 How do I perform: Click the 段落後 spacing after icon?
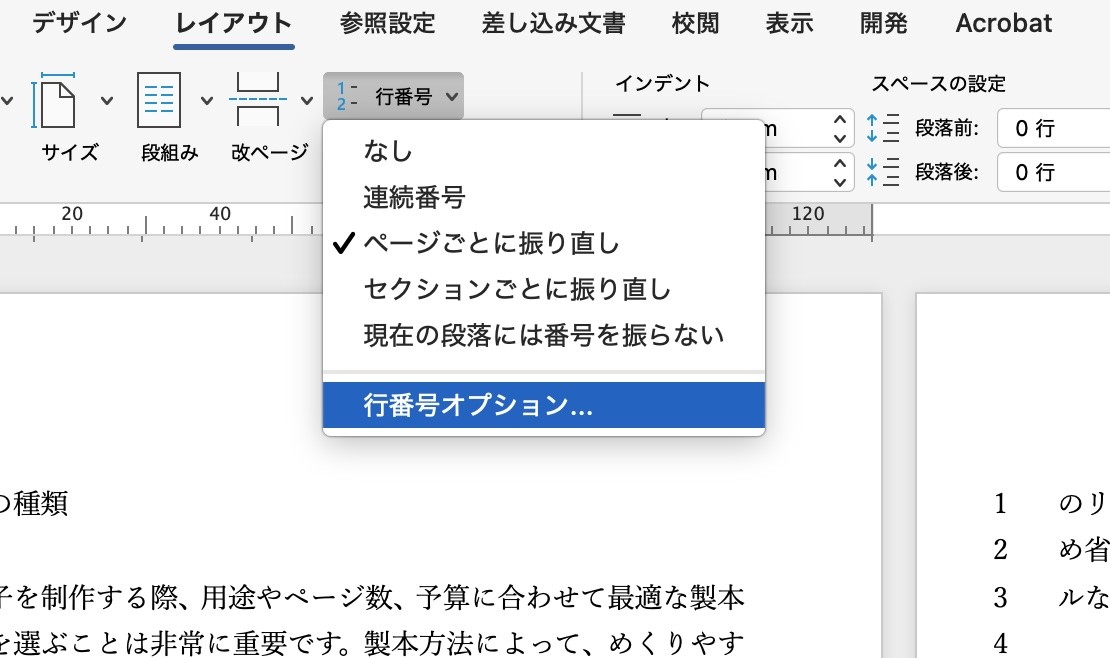click(882, 172)
